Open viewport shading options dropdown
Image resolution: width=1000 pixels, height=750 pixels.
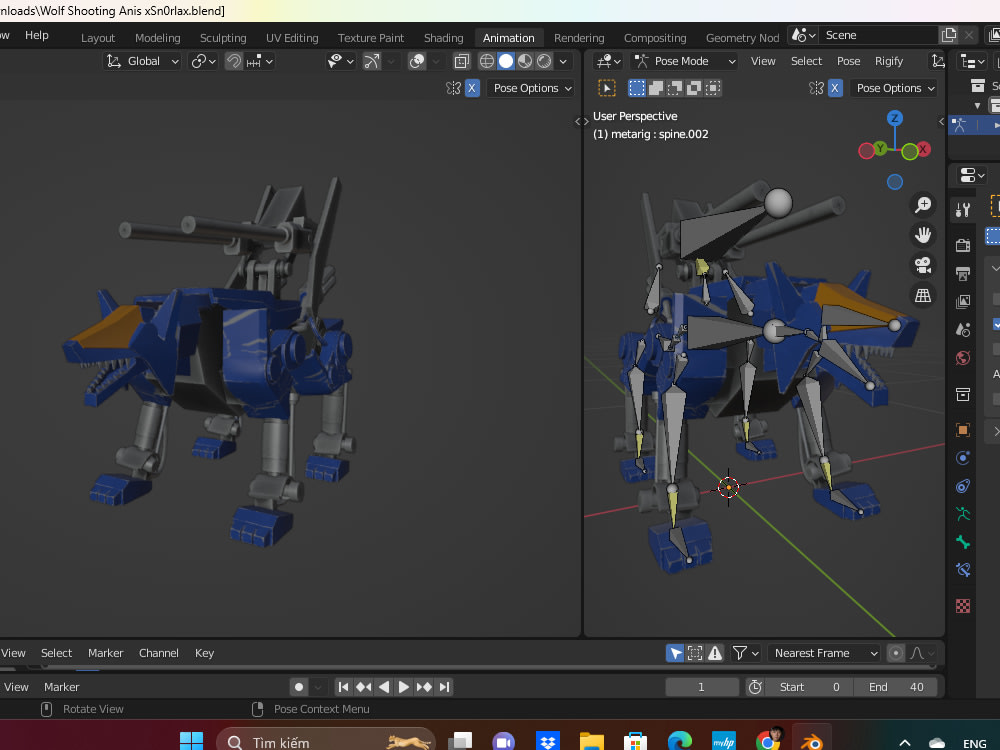563,61
